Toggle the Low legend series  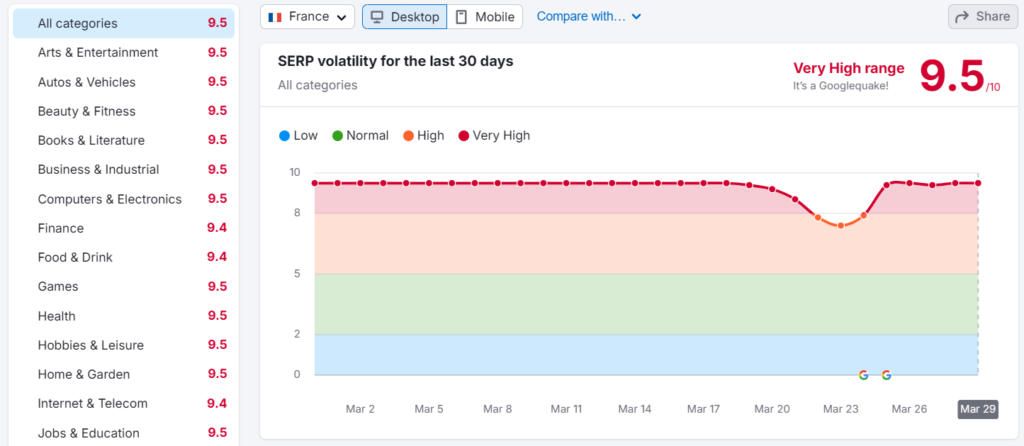pos(298,135)
